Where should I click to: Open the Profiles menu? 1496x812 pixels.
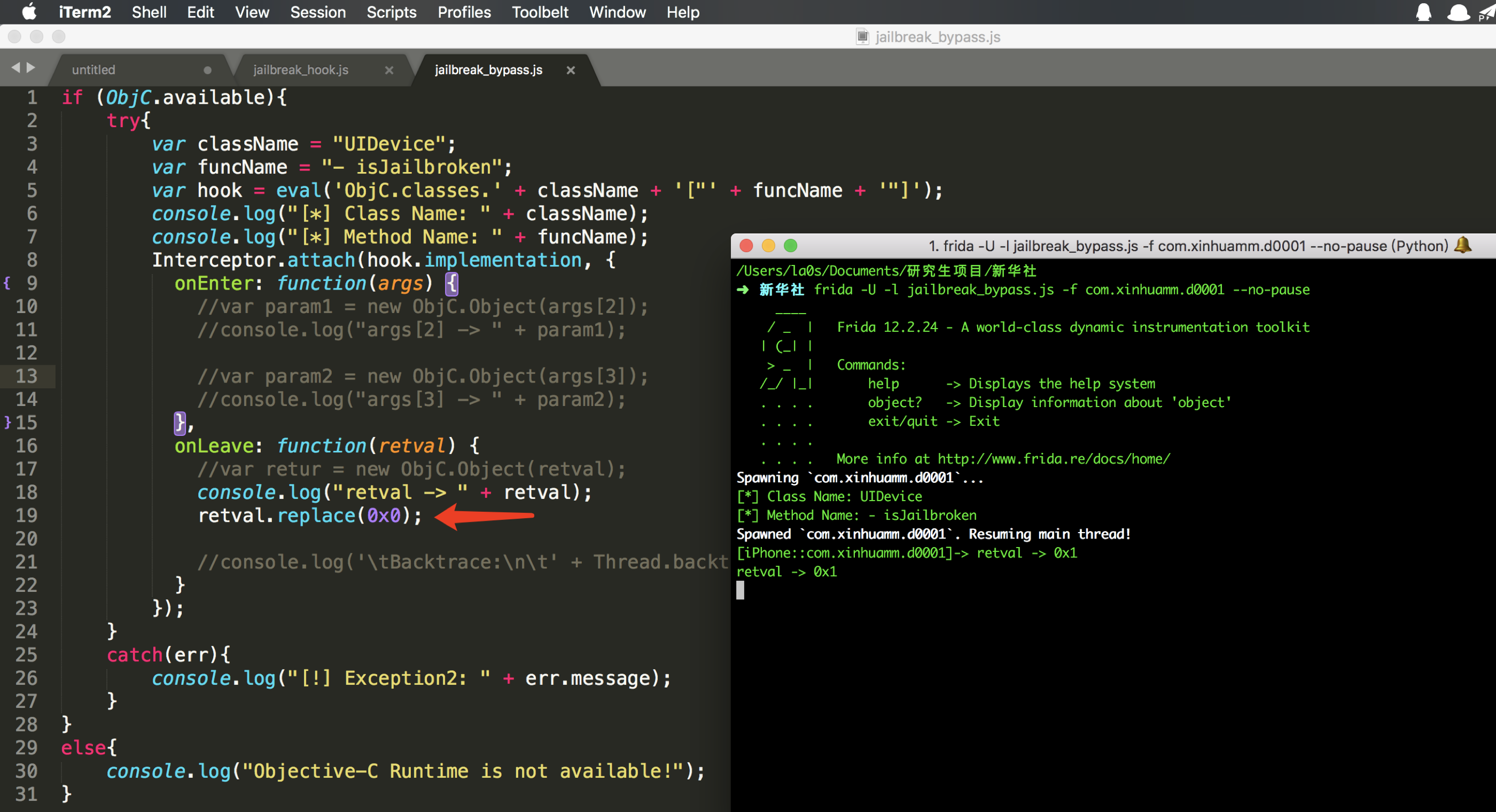(x=463, y=12)
